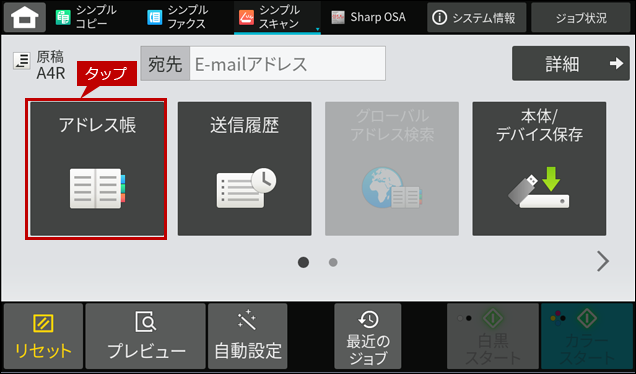Image resolution: width=636 pixels, height=374 pixels.
Task: Open プレビュー preview
Action: coord(146,336)
